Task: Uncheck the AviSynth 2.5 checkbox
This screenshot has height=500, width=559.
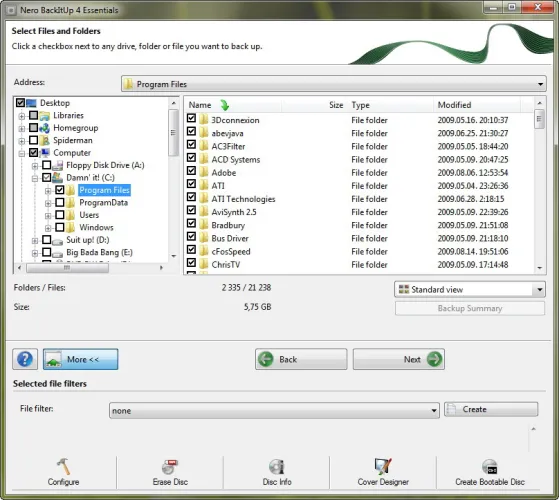Action: [191, 210]
